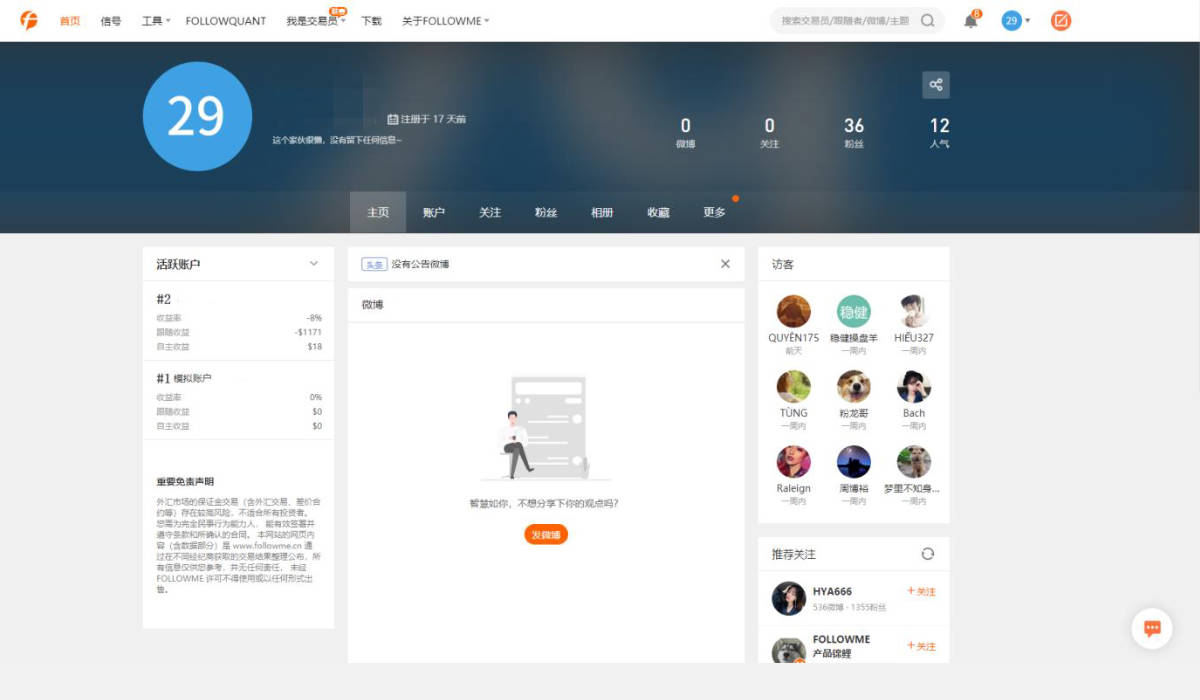Click the search magnifier icon
This screenshot has width=1200, height=700.
pyautogui.click(x=925, y=20)
